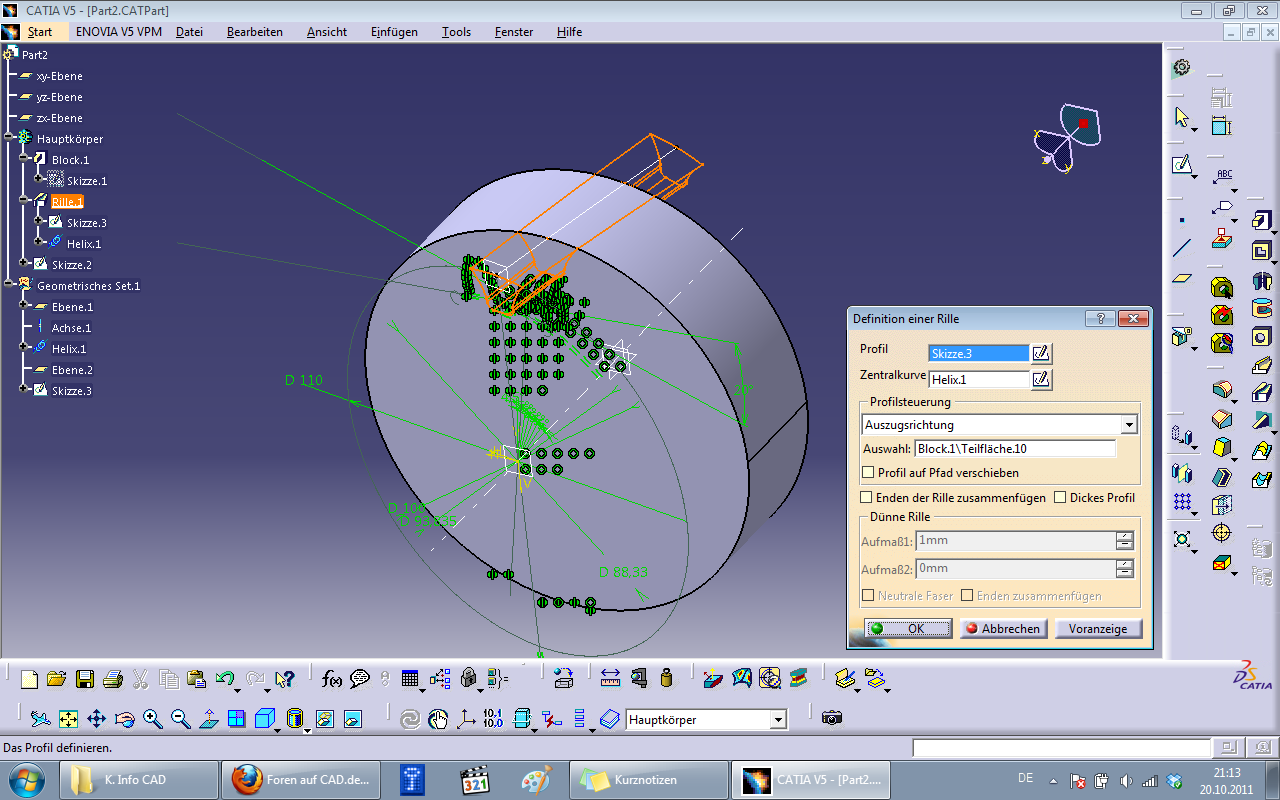This screenshot has width=1280, height=800.
Task: Click the Part Design workbench gear icon
Action: coord(1182,67)
